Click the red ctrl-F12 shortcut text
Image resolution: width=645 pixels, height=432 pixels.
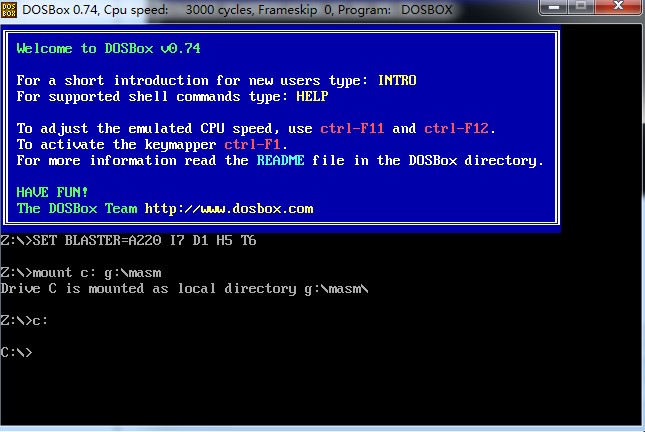pos(457,128)
